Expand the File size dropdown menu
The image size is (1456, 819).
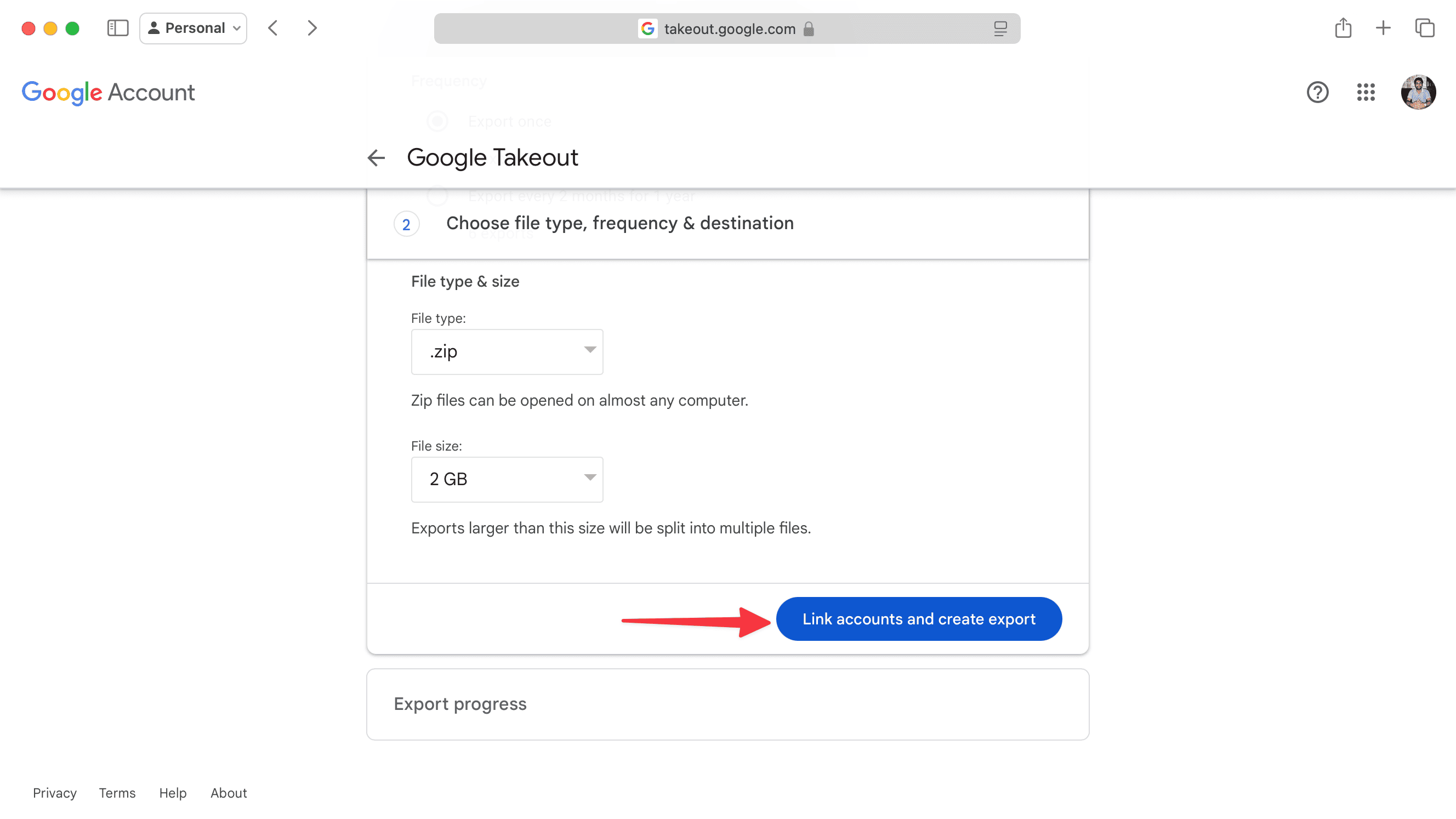506,478
